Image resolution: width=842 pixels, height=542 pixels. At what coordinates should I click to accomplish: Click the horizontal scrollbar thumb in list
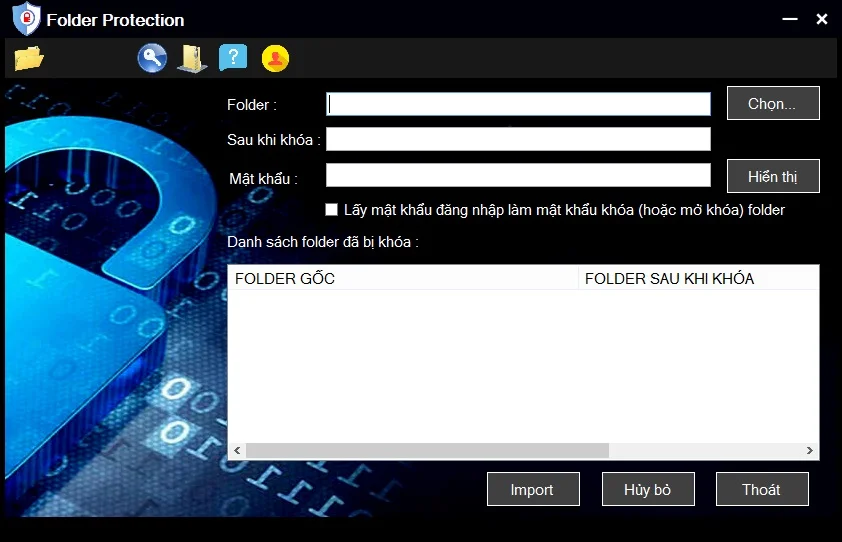(x=427, y=451)
